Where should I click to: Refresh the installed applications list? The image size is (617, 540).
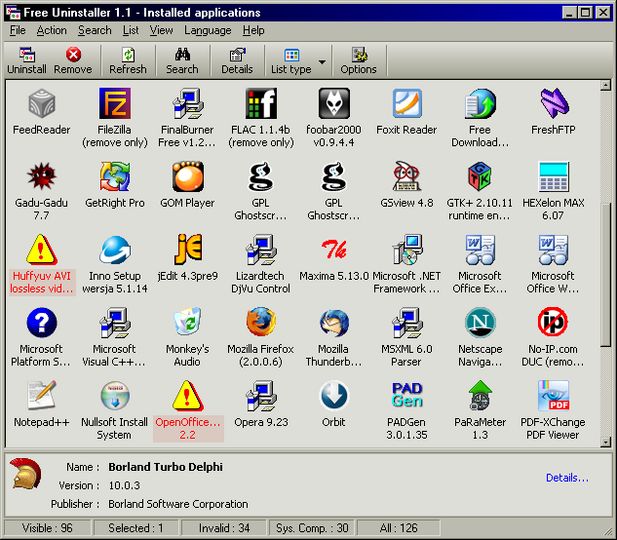pos(128,61)
